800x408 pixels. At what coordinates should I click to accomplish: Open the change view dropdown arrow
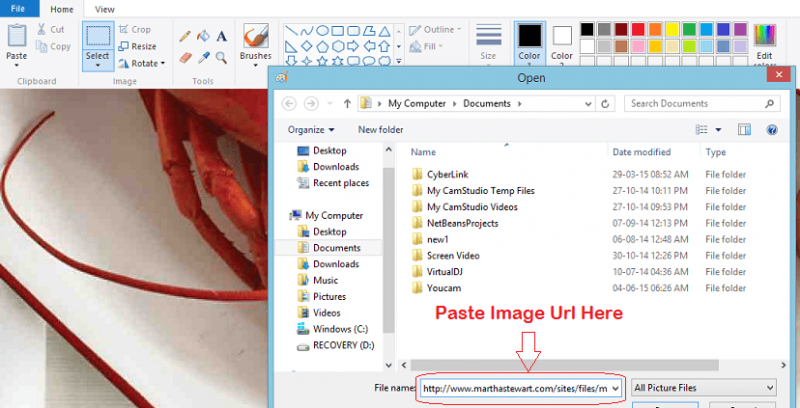[718, 130]
